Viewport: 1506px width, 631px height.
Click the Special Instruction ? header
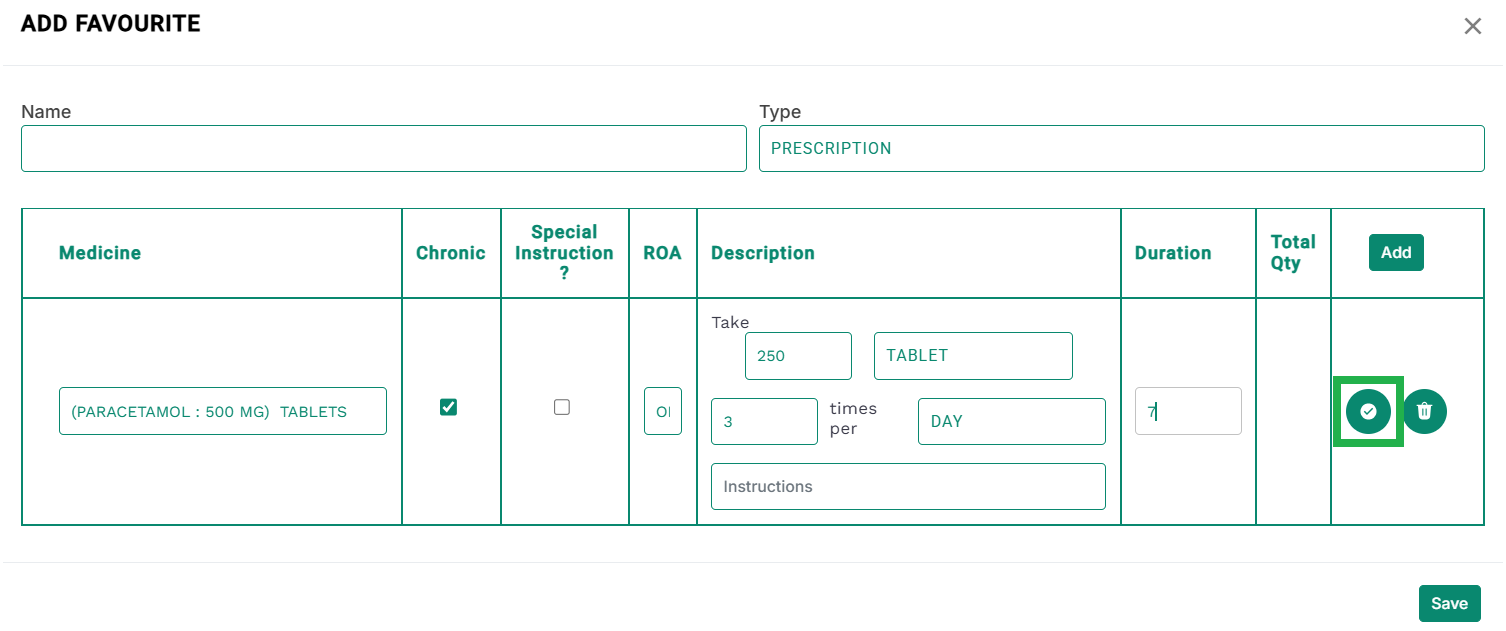(564, 253)
